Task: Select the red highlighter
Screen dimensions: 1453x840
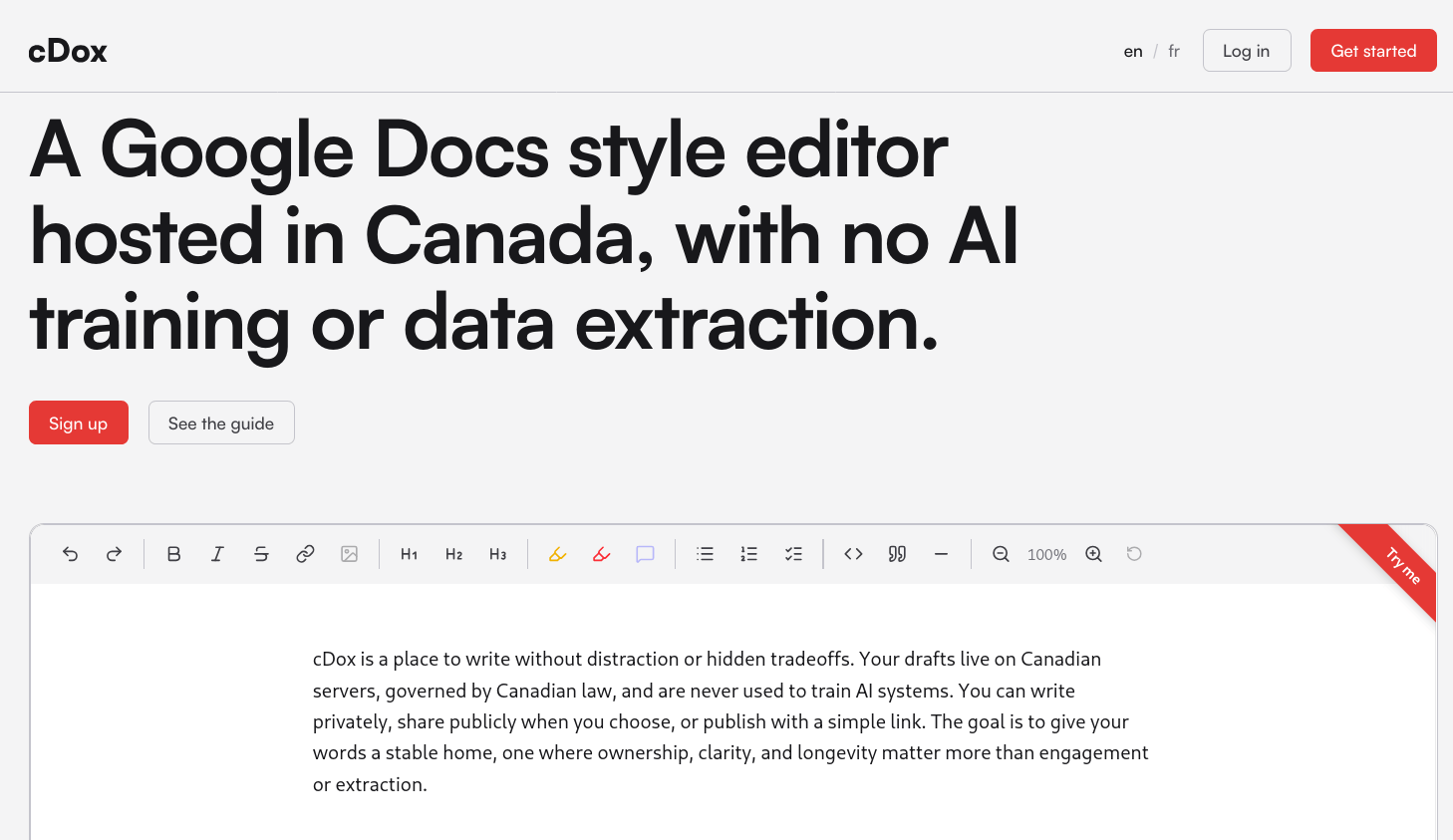Action: point(601,554)
